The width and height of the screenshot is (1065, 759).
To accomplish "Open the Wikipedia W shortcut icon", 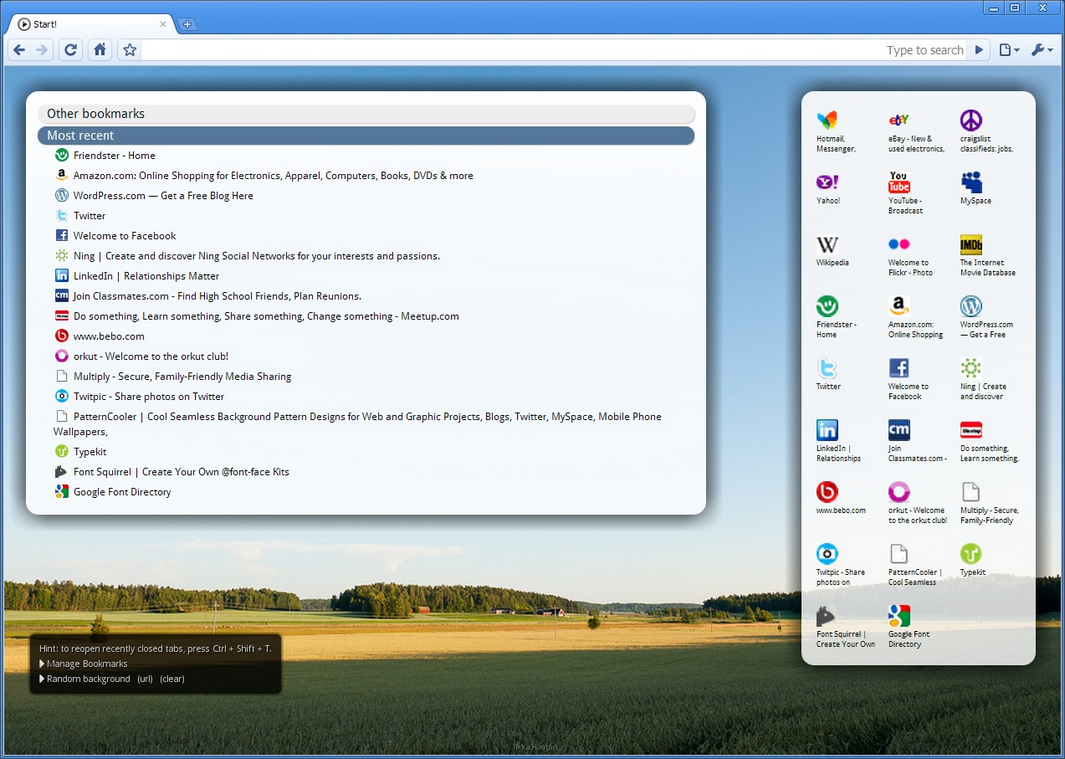I will point(827,244).
